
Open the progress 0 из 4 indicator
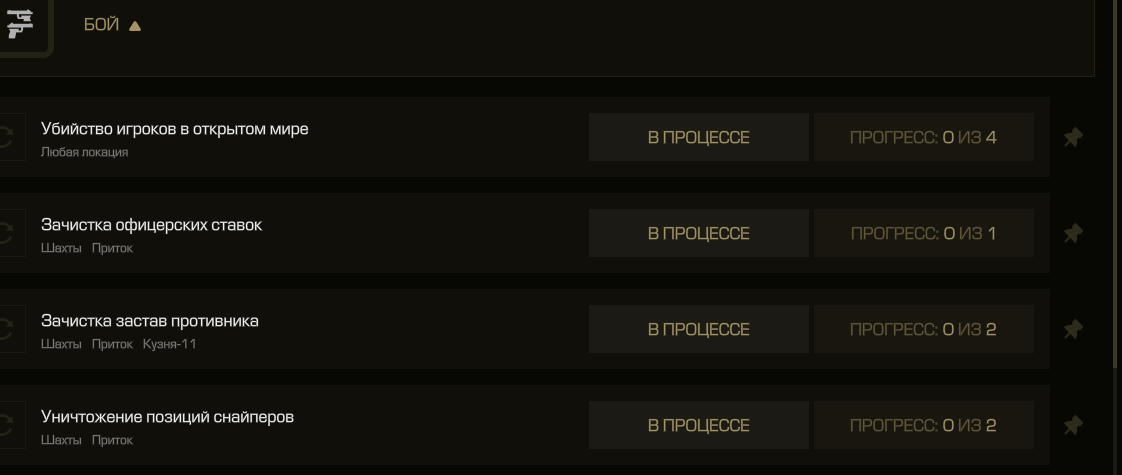click(924, 137)
